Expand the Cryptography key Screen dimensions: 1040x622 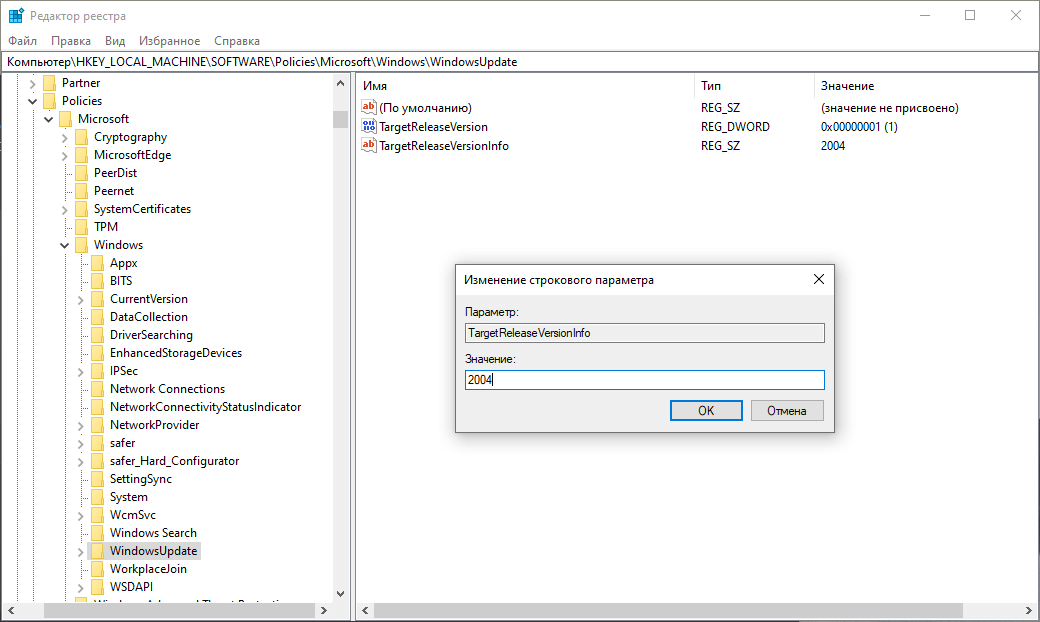64,138
